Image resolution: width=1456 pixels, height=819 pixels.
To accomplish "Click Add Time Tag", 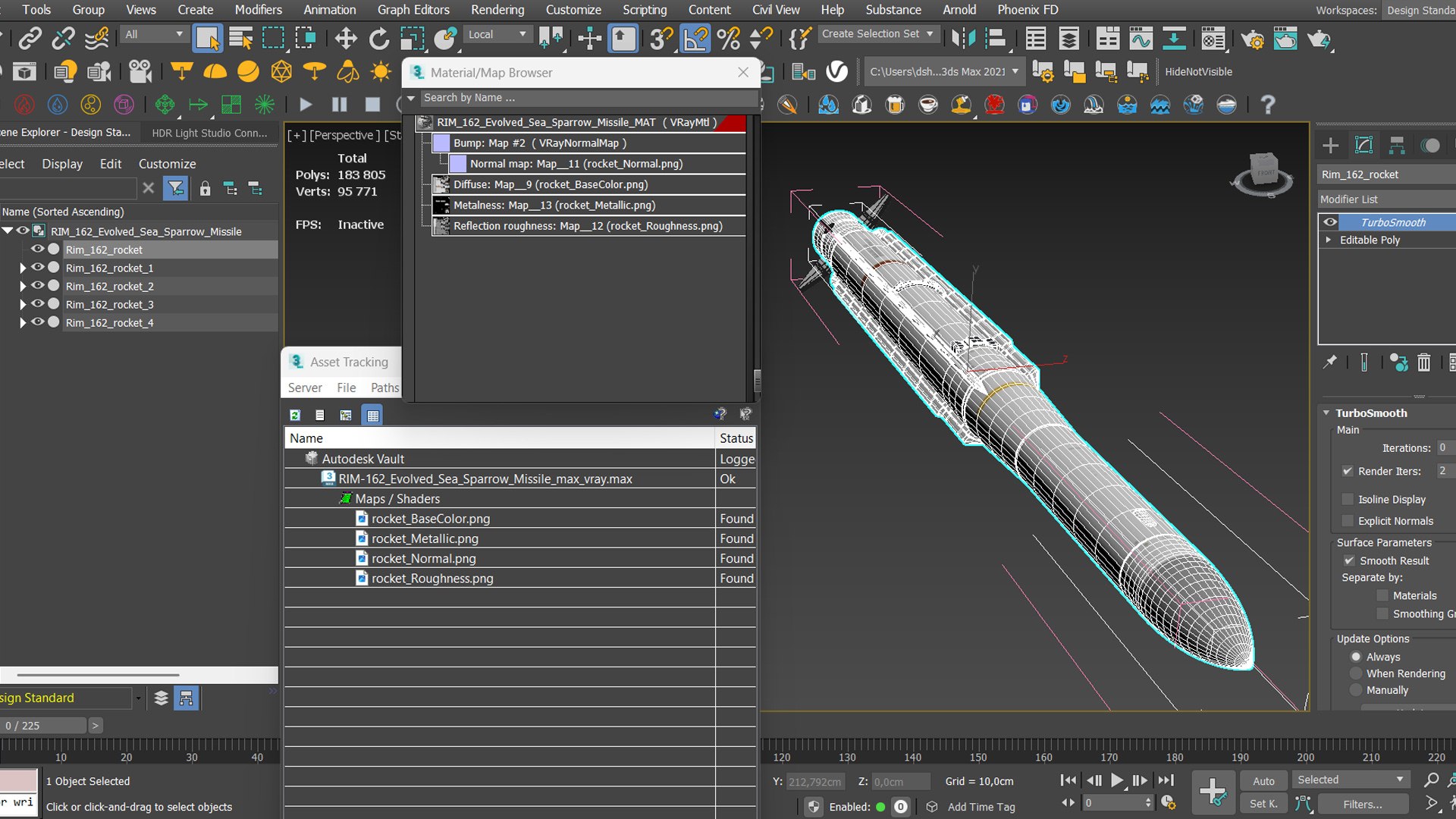I will pyautogui.click(x=981, y=807).
